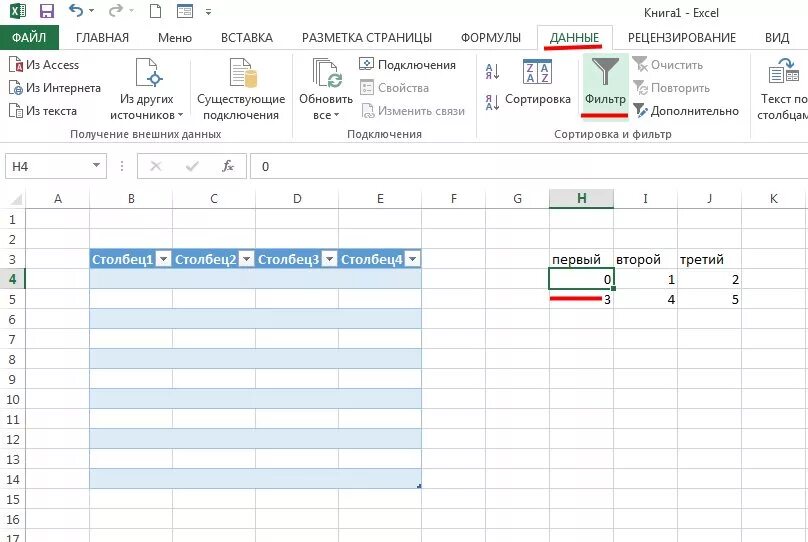808x542 pixels.
Task: Select row 10 header
Action: coord(12,399)
